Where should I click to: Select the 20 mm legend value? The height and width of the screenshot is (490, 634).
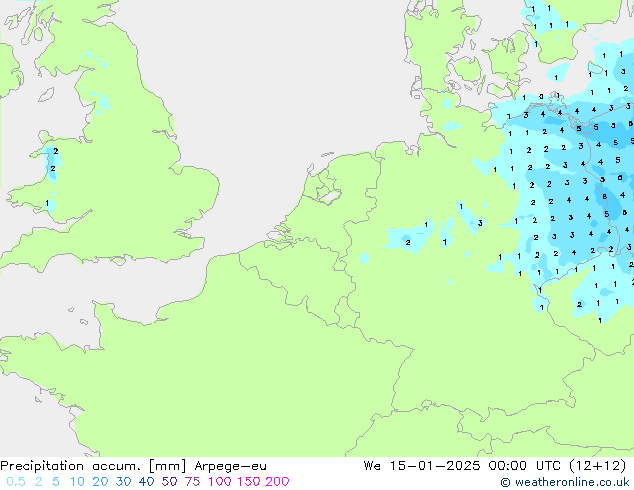coord(100,482)
